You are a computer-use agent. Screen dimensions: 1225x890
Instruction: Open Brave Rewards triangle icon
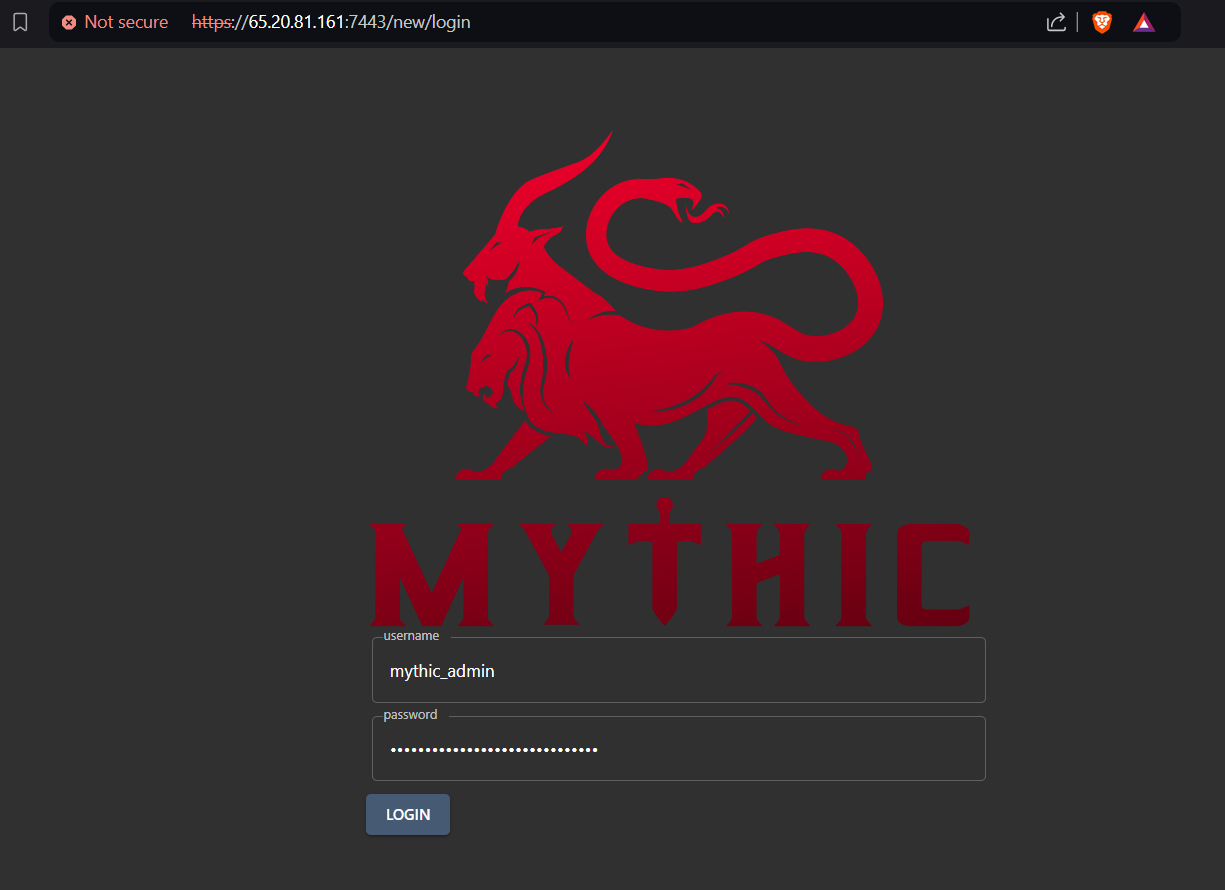pos(1144,22)
